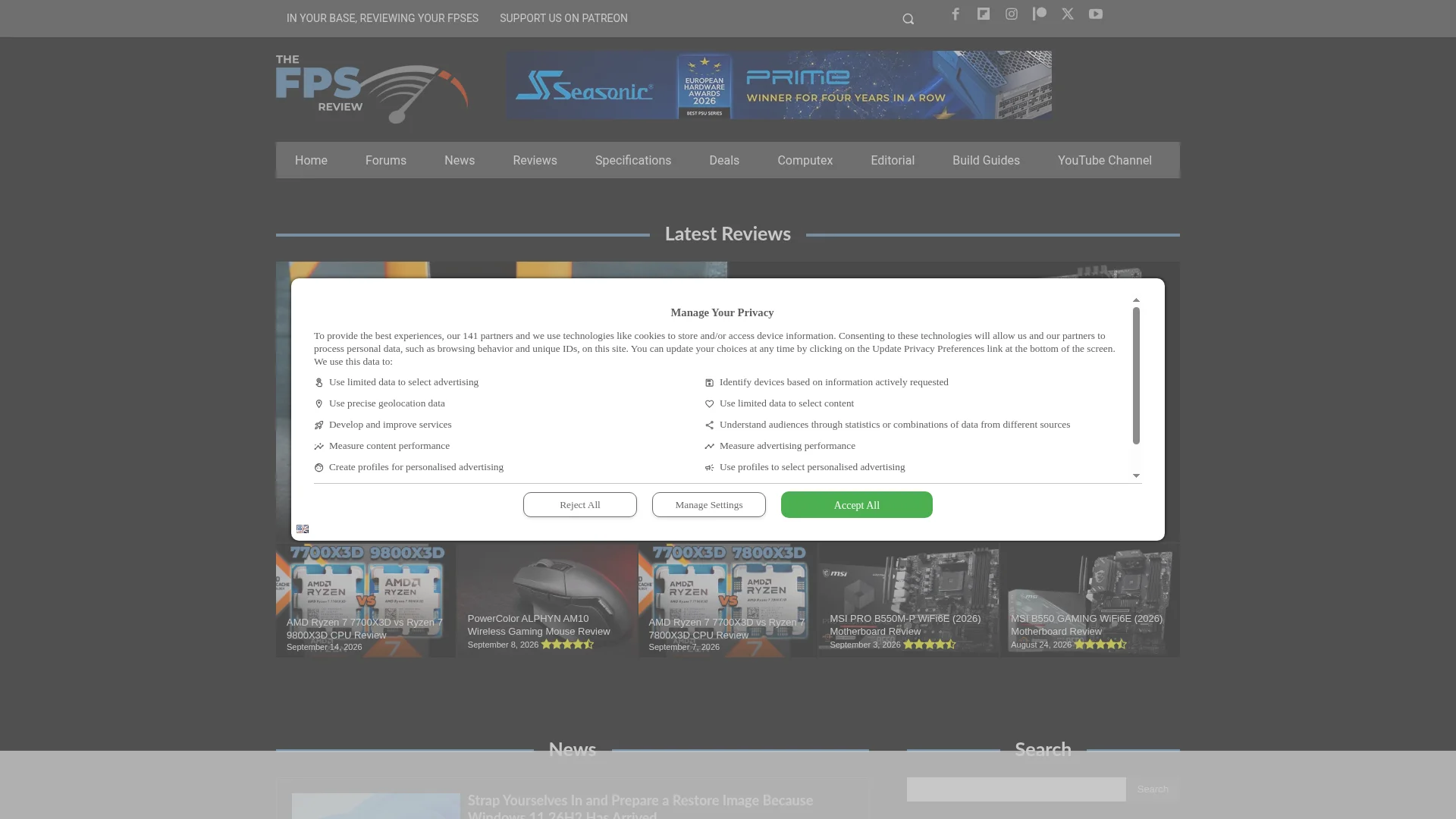The height and width of the screenshot is (819, 1456).
Task: Click the geolocation pin icon in privacy list
Action: pos(318,404)
